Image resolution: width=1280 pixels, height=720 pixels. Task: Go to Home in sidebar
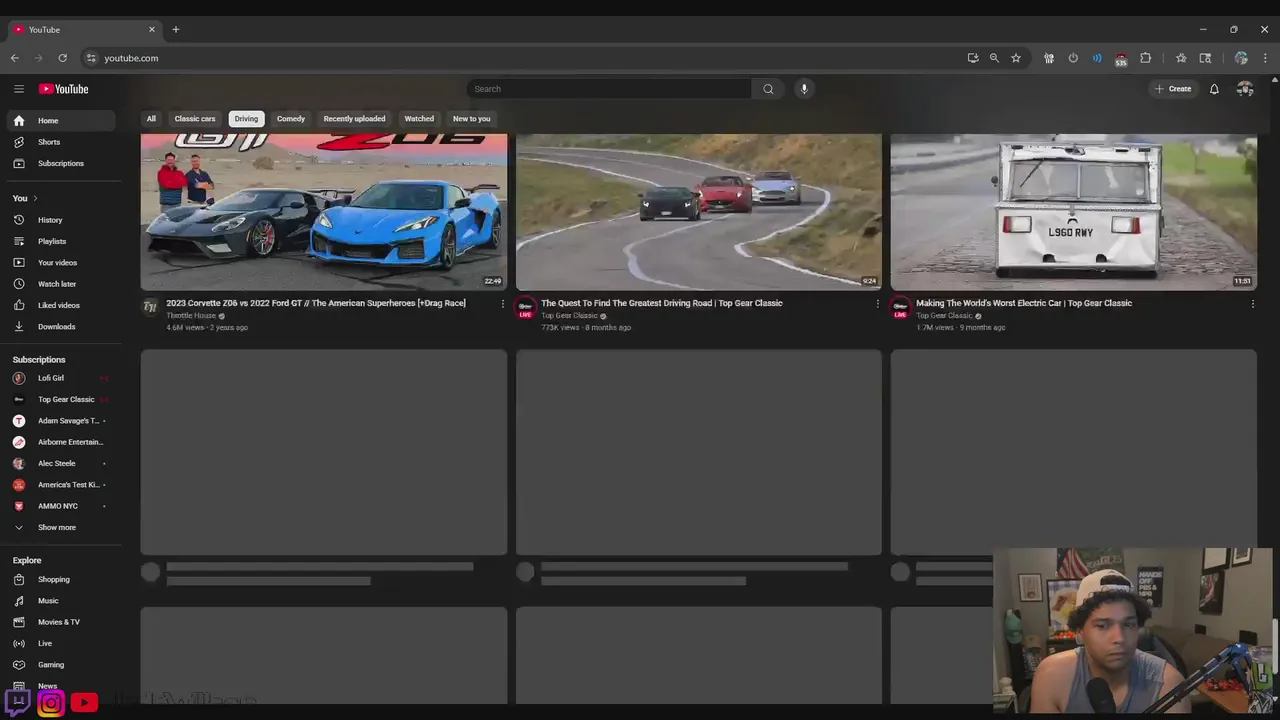click(x=61, y=121)
